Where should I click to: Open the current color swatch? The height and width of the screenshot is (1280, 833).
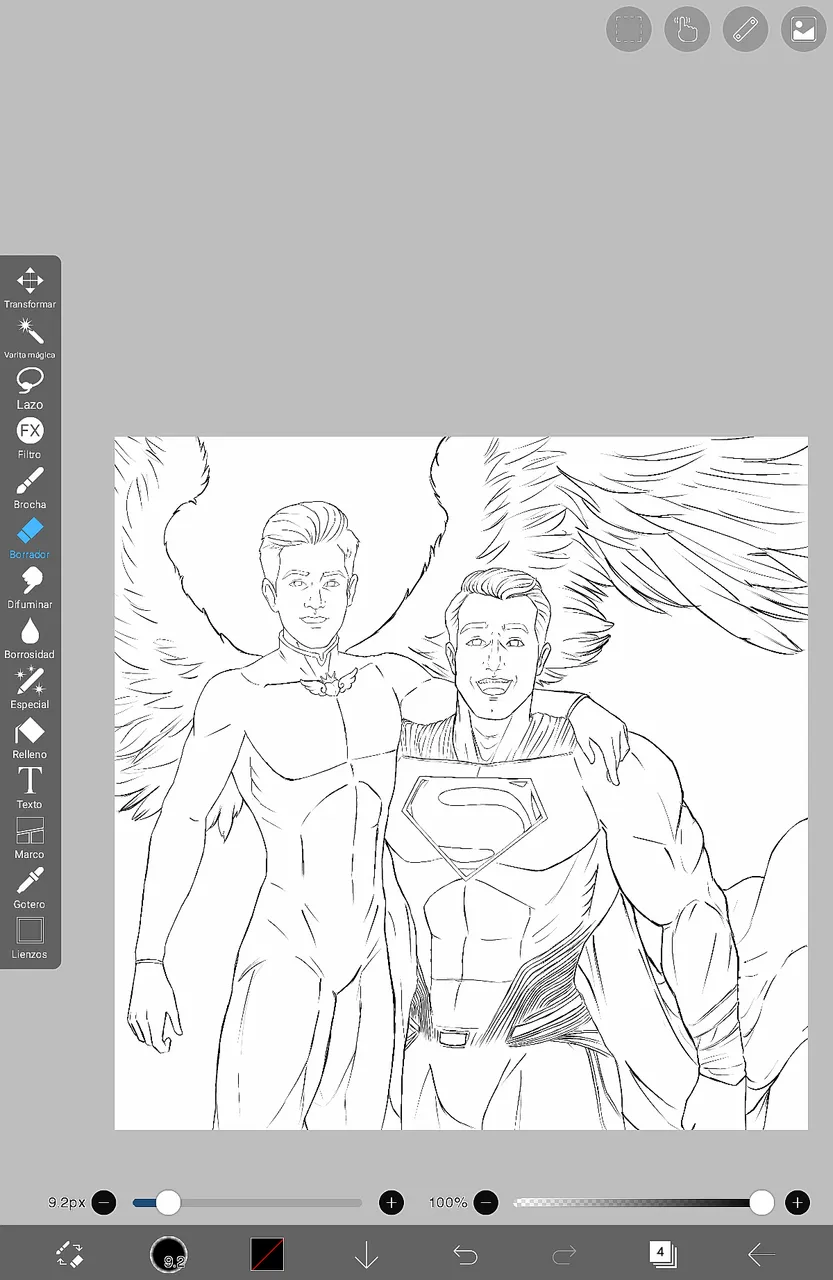(x=267, y=1254)
